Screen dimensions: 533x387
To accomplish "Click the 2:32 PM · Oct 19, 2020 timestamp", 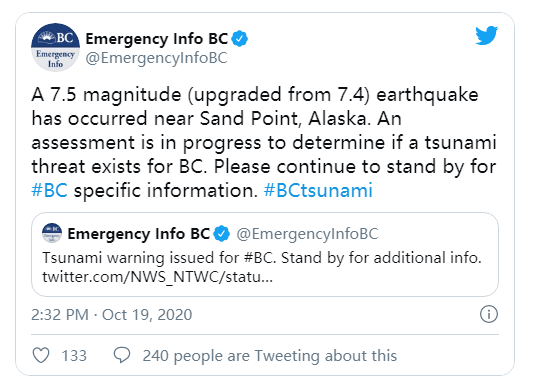I will point(111,315).
